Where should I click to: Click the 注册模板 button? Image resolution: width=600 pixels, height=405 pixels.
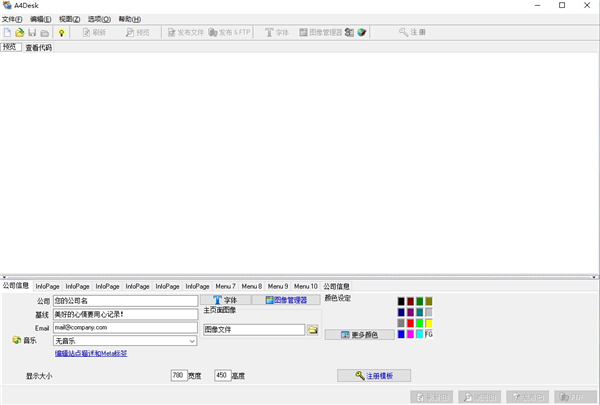coord(373,376)
